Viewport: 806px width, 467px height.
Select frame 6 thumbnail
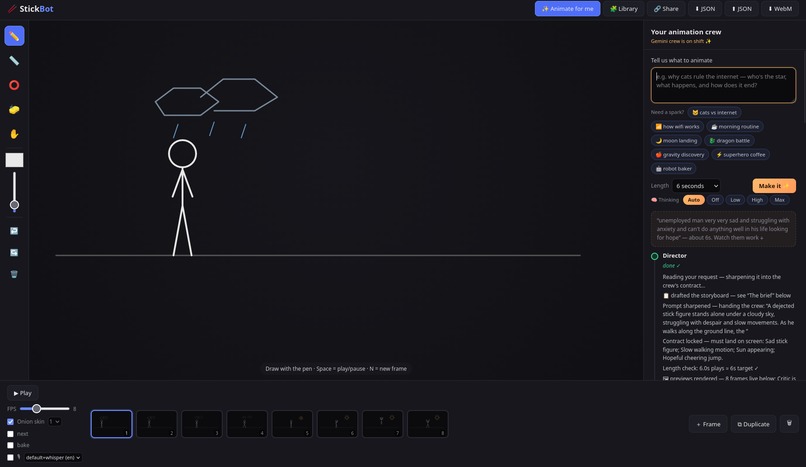337,424
